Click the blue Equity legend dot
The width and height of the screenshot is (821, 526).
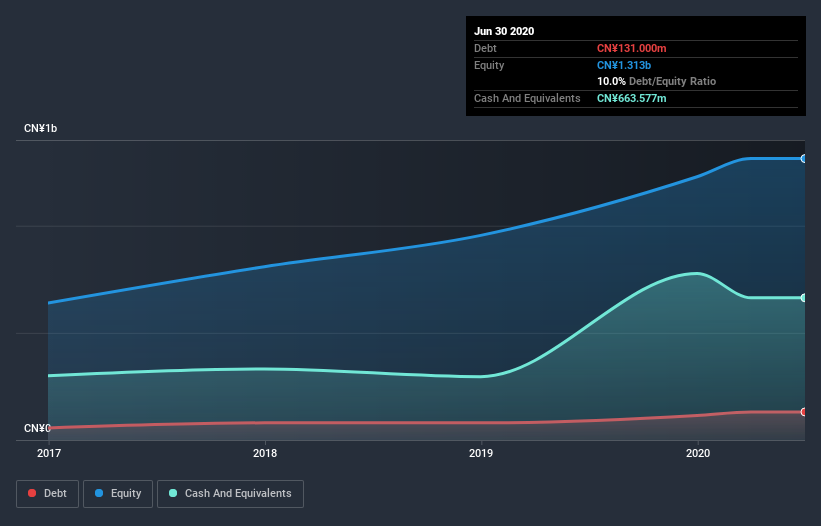pos(99,493)
